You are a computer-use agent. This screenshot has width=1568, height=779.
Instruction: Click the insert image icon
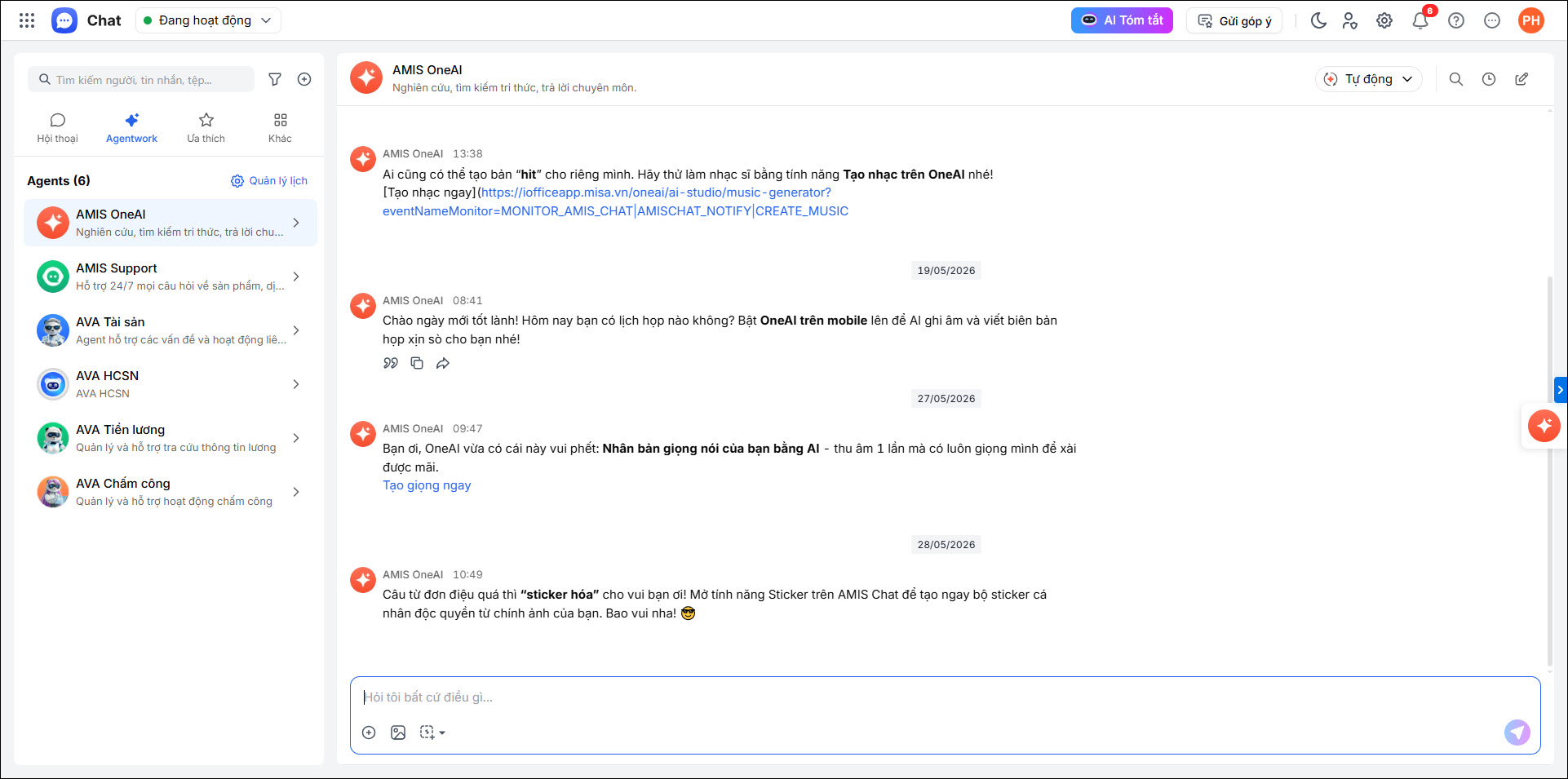[398, 733]
